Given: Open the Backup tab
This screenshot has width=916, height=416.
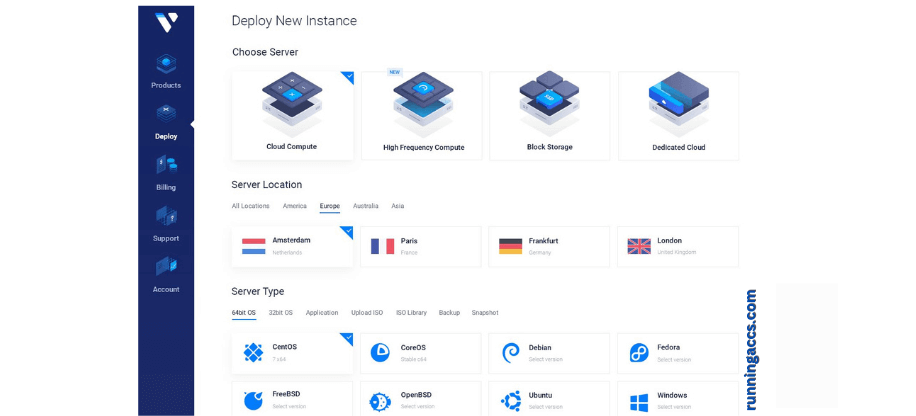Looking at the screenshot, I should 449,313.
